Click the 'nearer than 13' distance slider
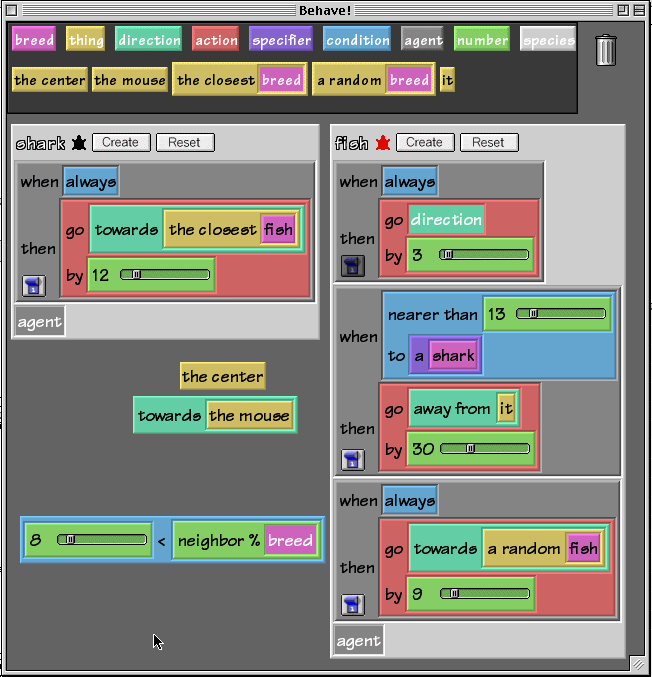The height and width of the screenshot is (677, 652). coord(561,314)
